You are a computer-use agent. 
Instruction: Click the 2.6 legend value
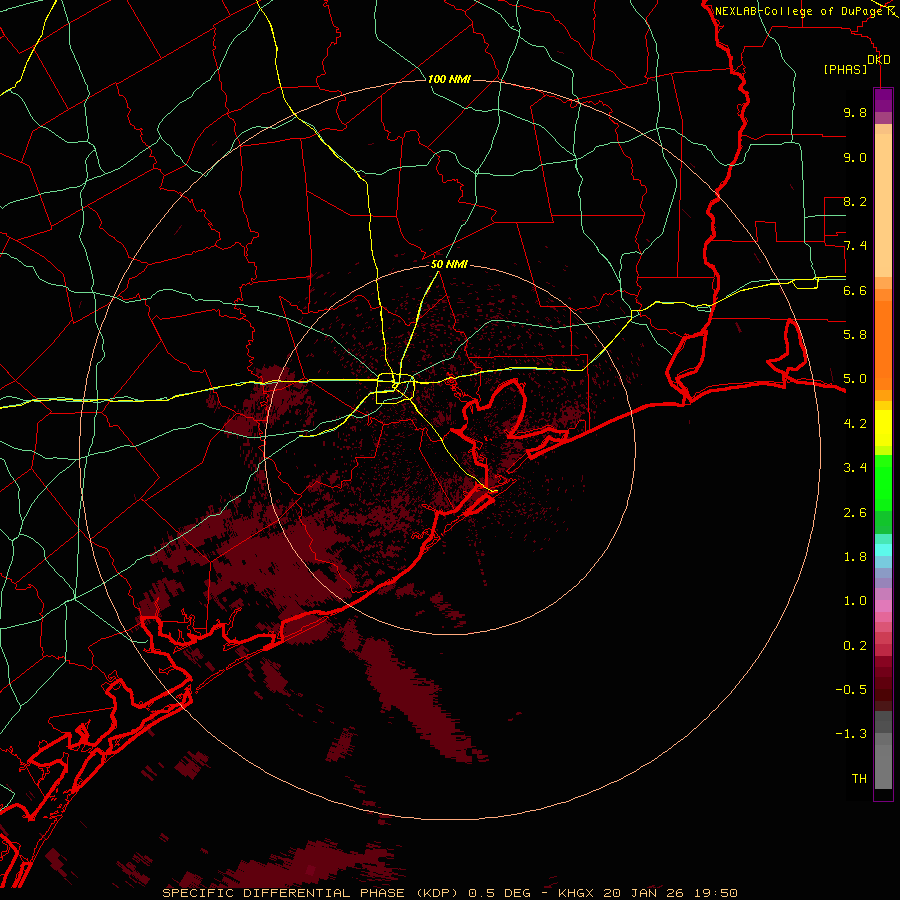click(x=855, y=513)
